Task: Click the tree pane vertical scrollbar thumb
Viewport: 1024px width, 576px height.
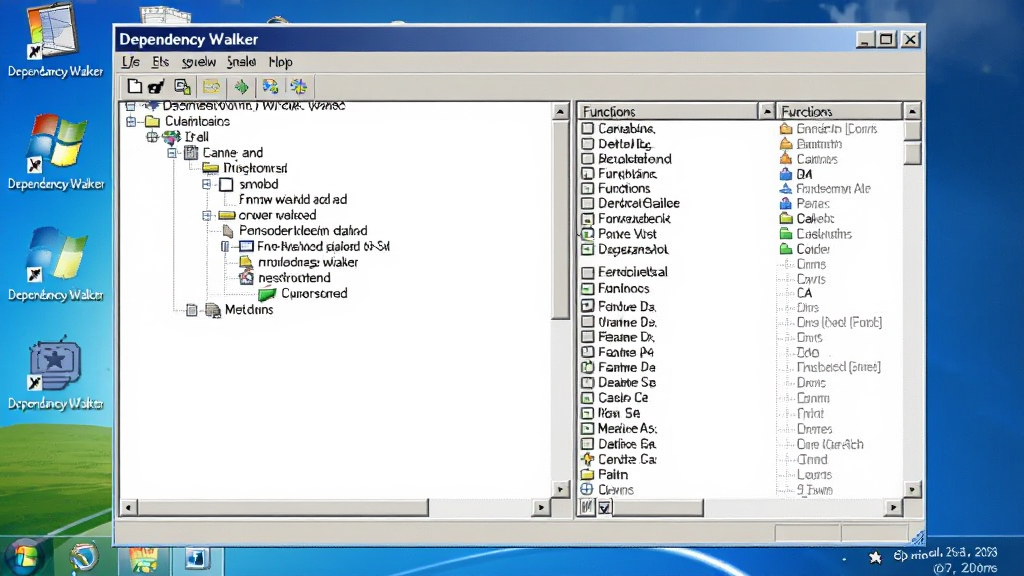Action: (x=560, y=219)
